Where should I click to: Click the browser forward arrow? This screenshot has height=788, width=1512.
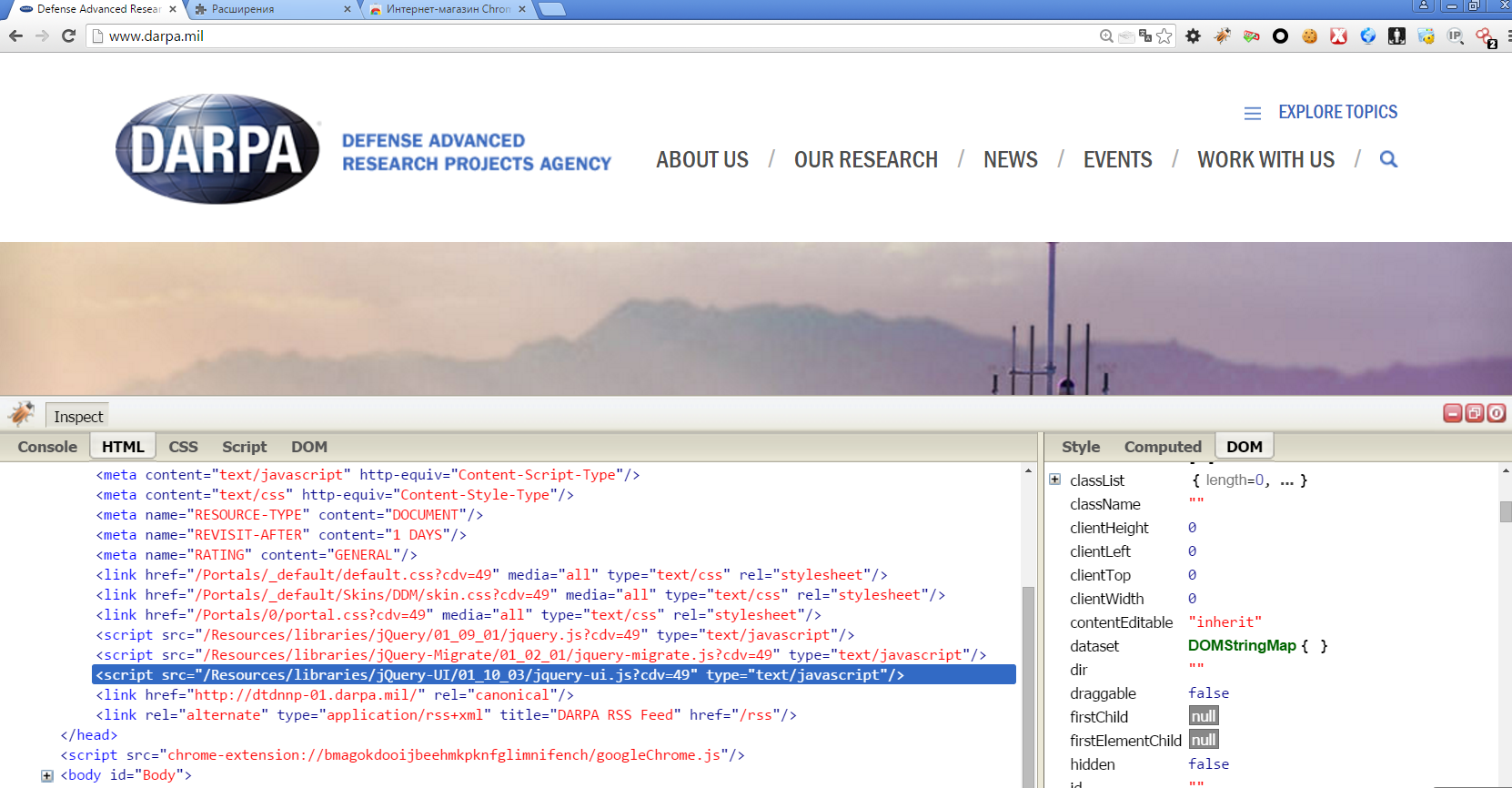[42, 35]
